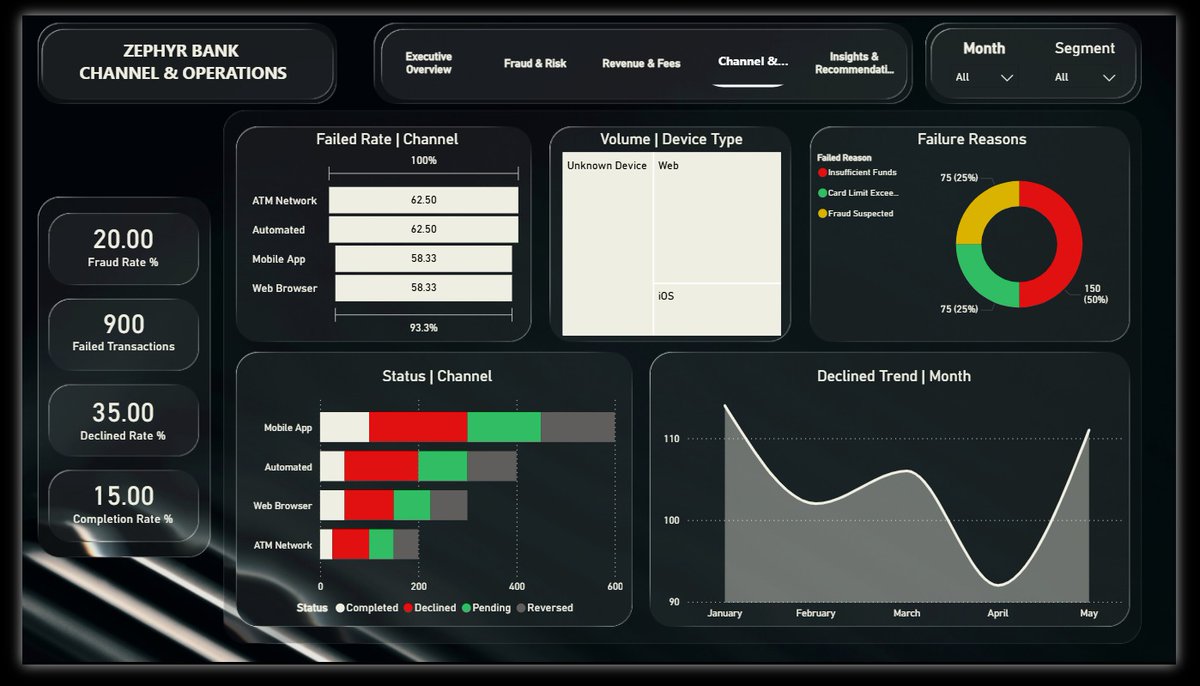The width and height of the screenshot is (1200, 686).
Task: Click the white Completed segment in Mobile App bar
Action: click(344, 427)
